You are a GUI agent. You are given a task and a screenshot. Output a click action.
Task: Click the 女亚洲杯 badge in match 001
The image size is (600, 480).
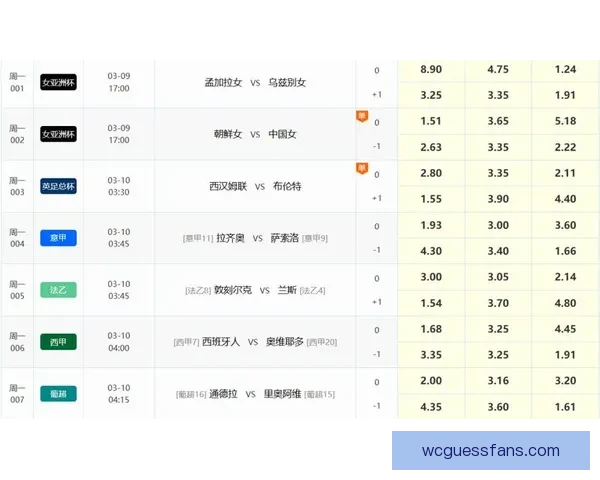[59, 82]
